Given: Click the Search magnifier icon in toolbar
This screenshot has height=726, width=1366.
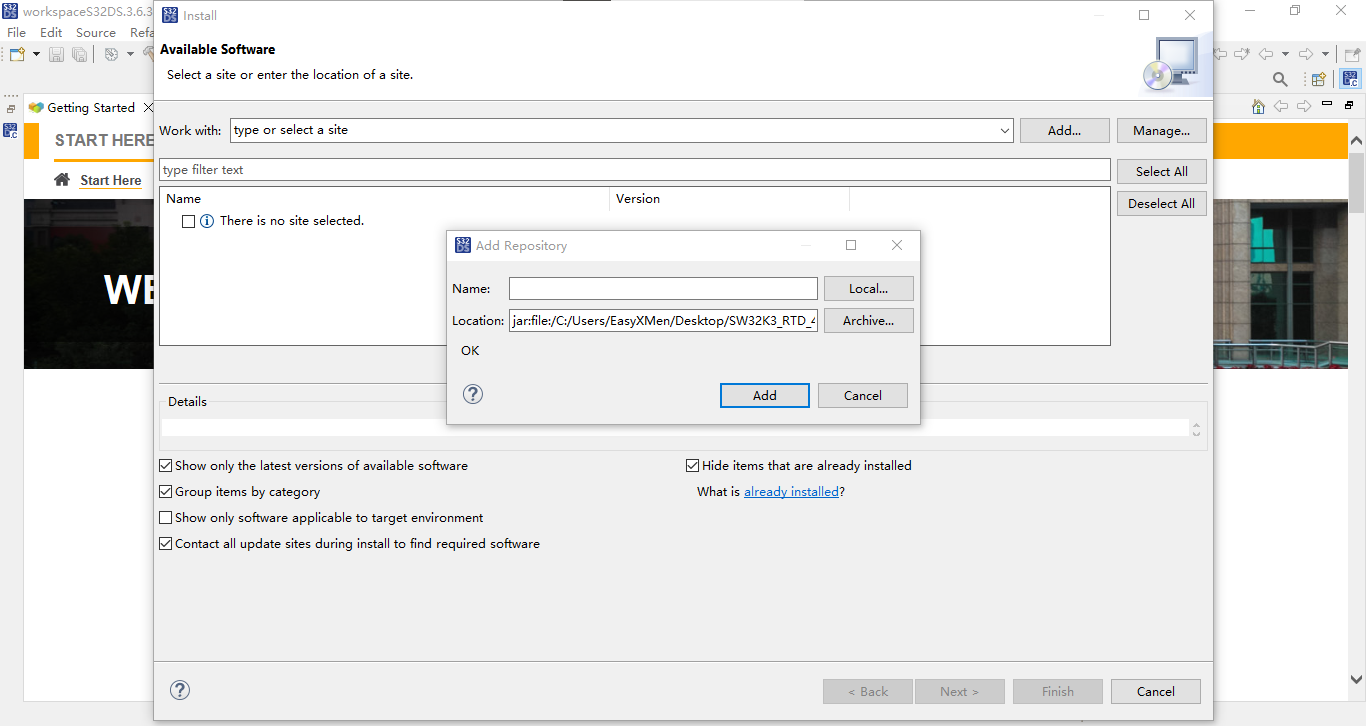Looking at the screenshot, I should click(1280, 79).
